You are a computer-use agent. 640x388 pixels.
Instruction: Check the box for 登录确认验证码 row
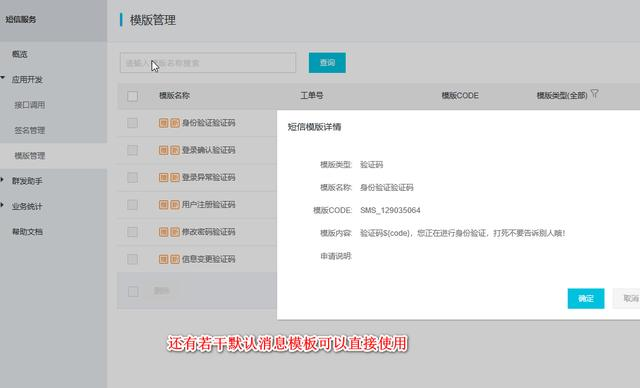coord(132,150)
